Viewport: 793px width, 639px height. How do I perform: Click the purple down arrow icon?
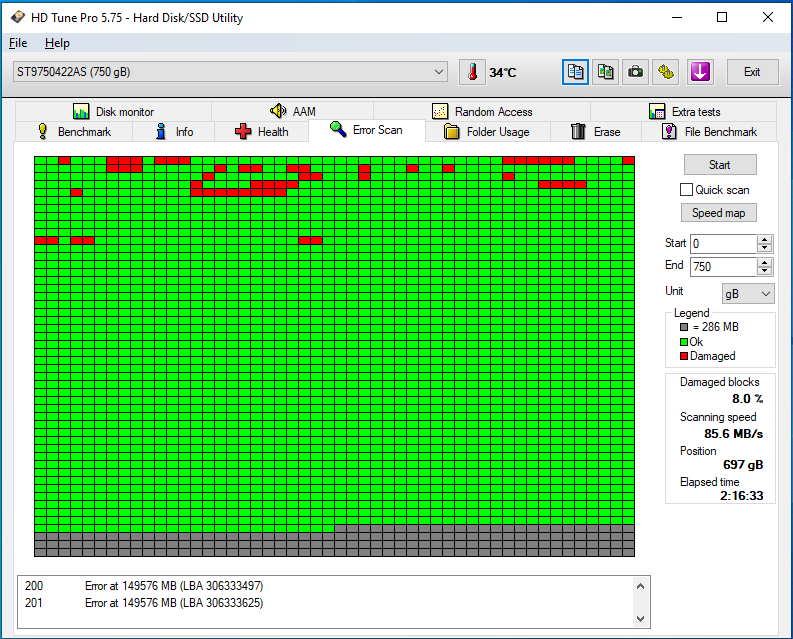699,72
